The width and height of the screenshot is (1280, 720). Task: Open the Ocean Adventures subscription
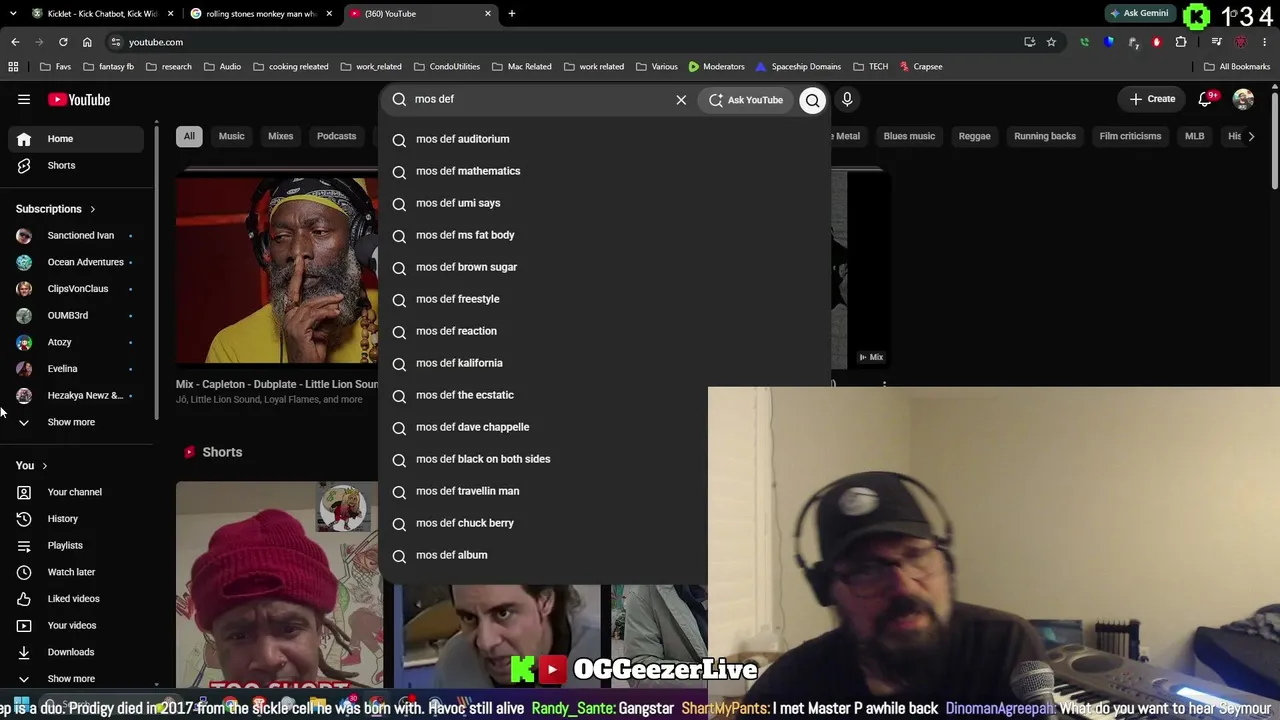(x=78, y=262)
